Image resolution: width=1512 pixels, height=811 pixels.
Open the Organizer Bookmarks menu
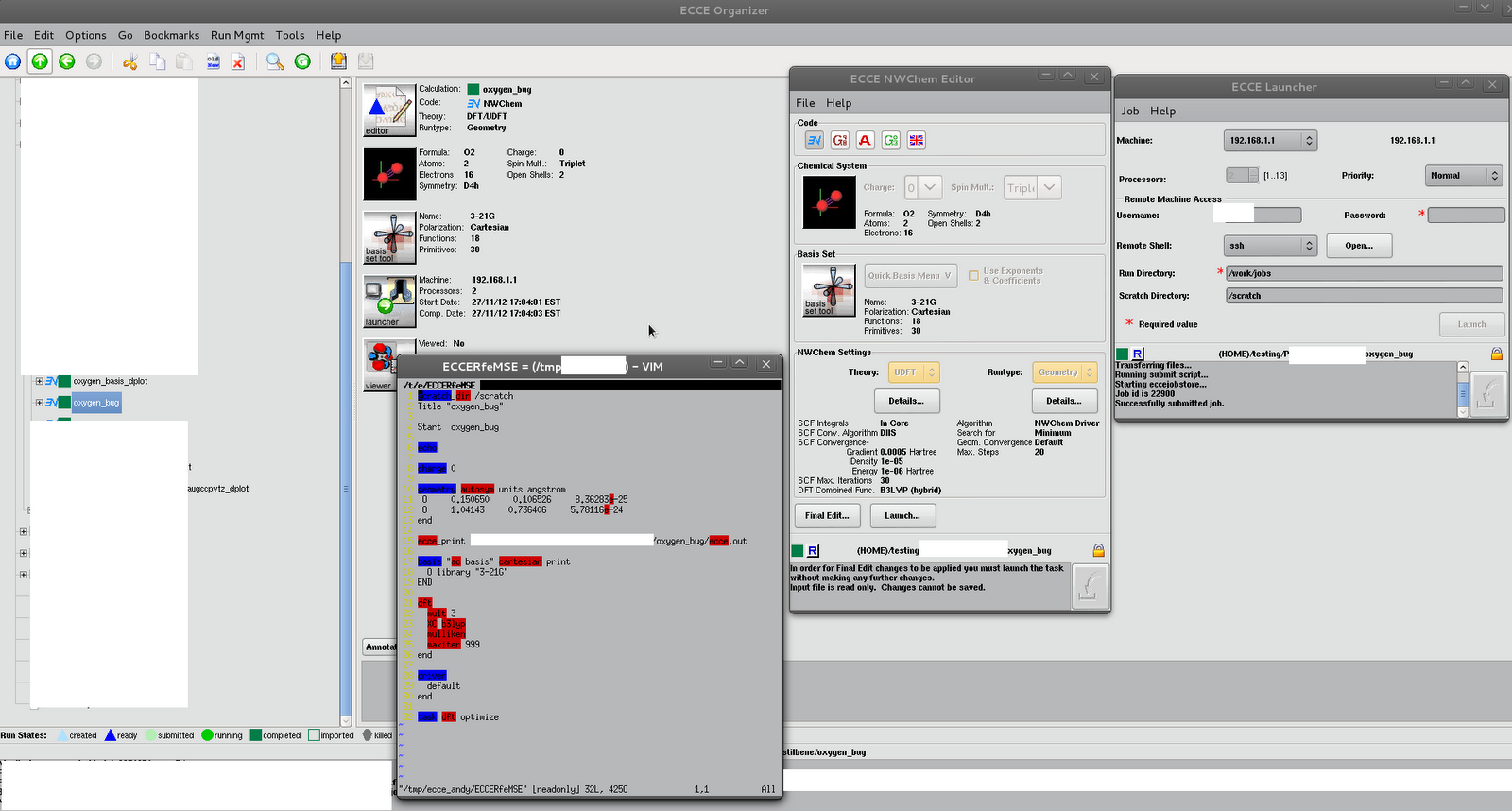point(171,35)
